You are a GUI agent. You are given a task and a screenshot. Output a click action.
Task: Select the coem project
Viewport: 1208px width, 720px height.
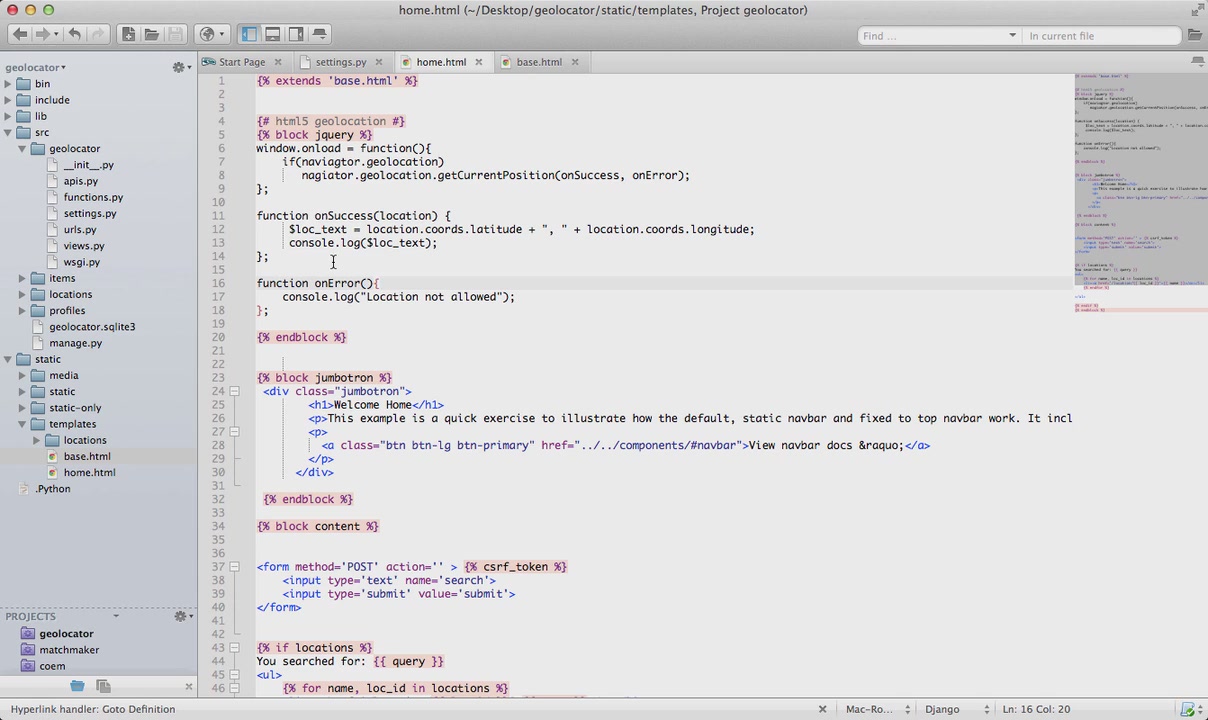click(x=52, y=666)
